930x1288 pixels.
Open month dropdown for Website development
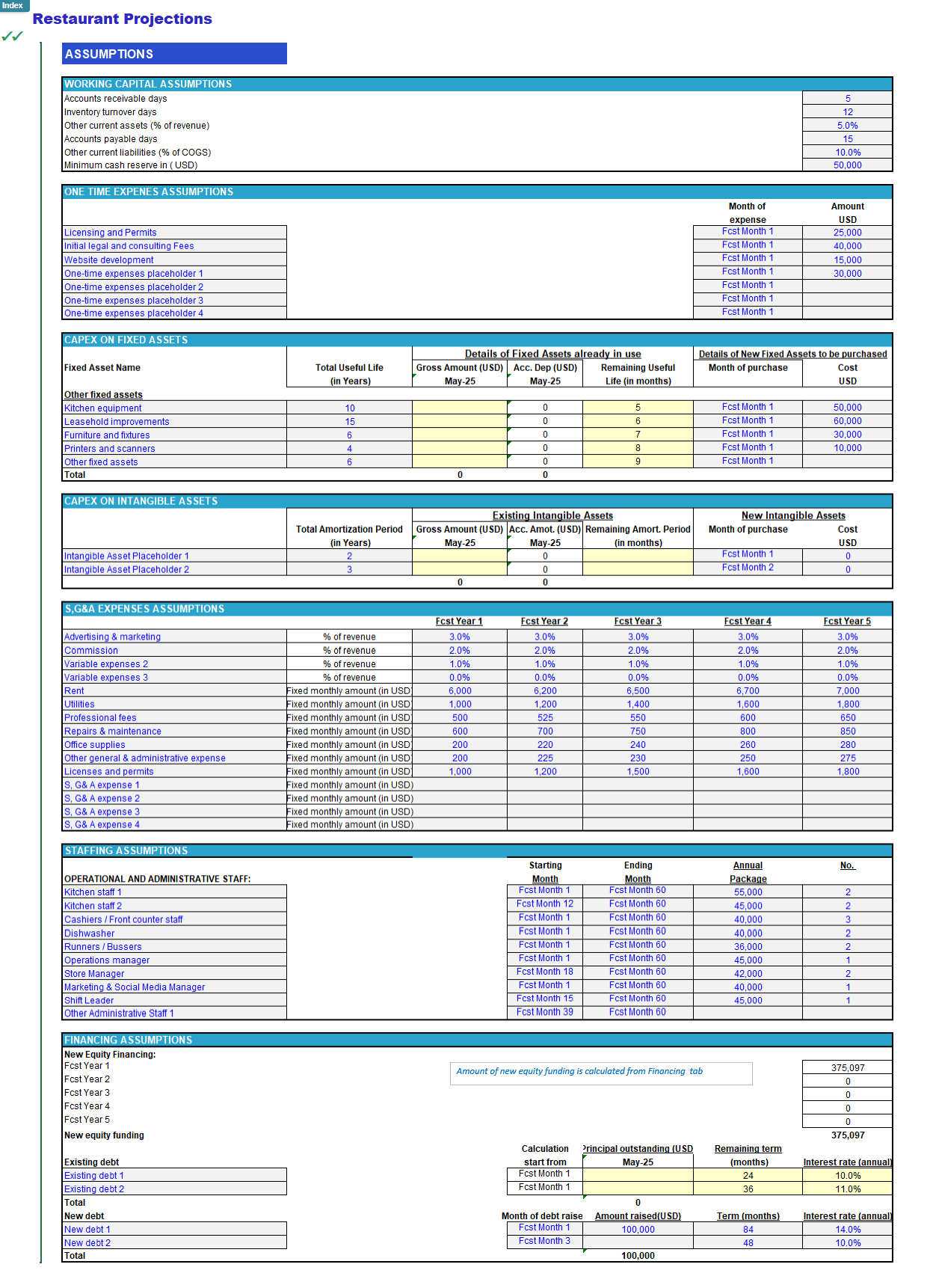(x=748, y=259)
